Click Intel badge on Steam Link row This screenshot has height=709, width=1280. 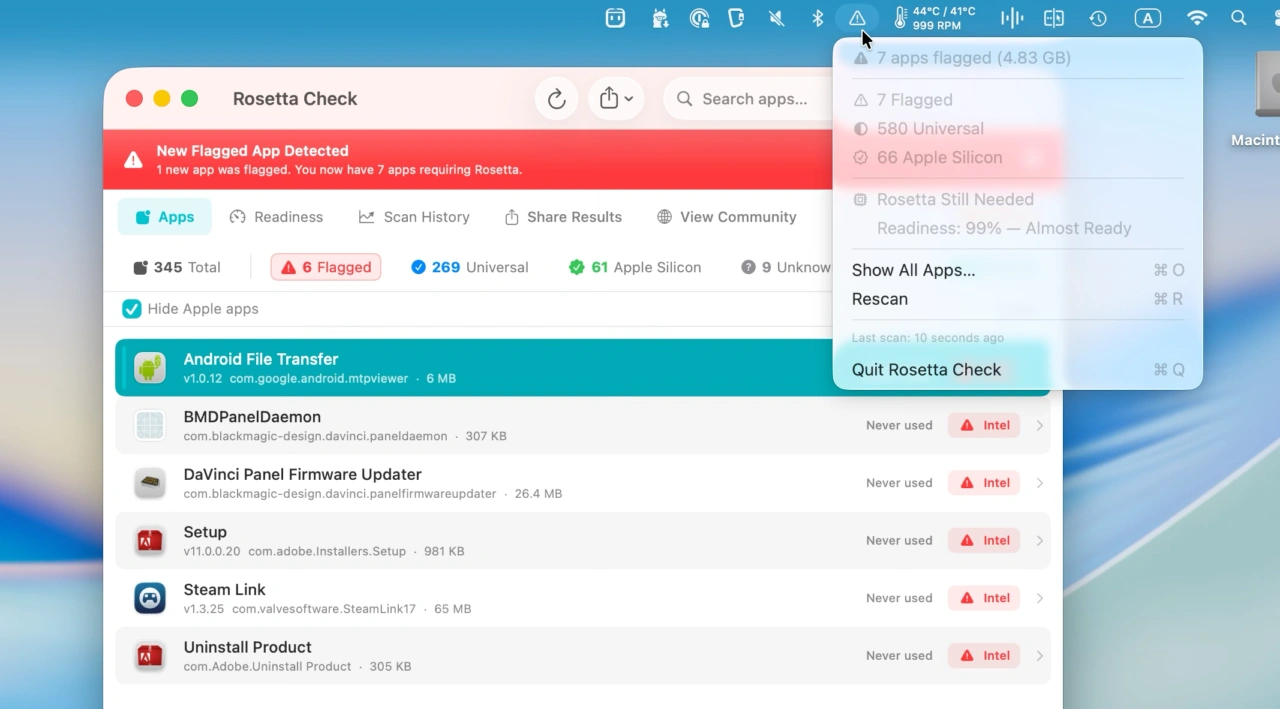tap(985, 598)
